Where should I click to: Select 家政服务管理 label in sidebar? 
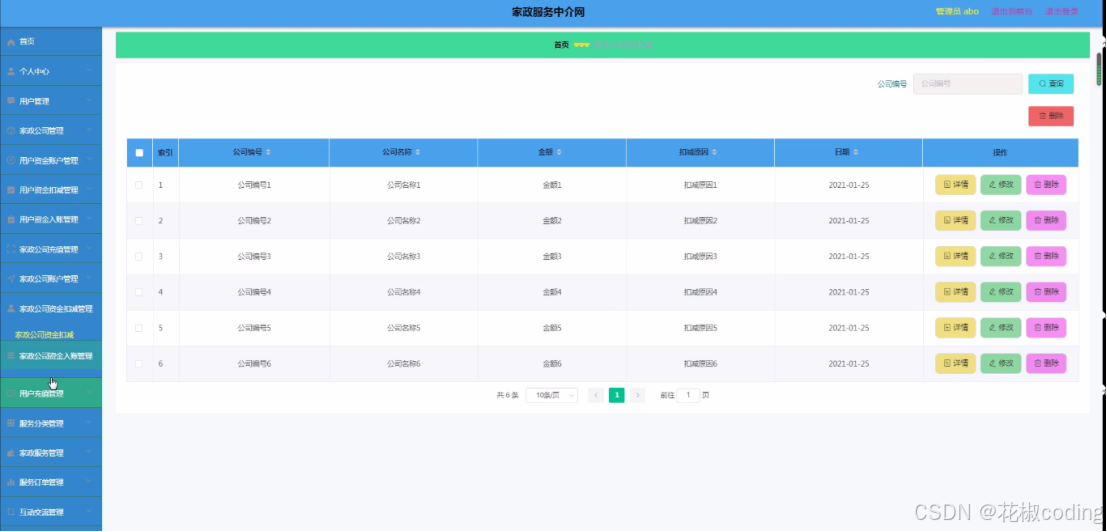point(42,453)
